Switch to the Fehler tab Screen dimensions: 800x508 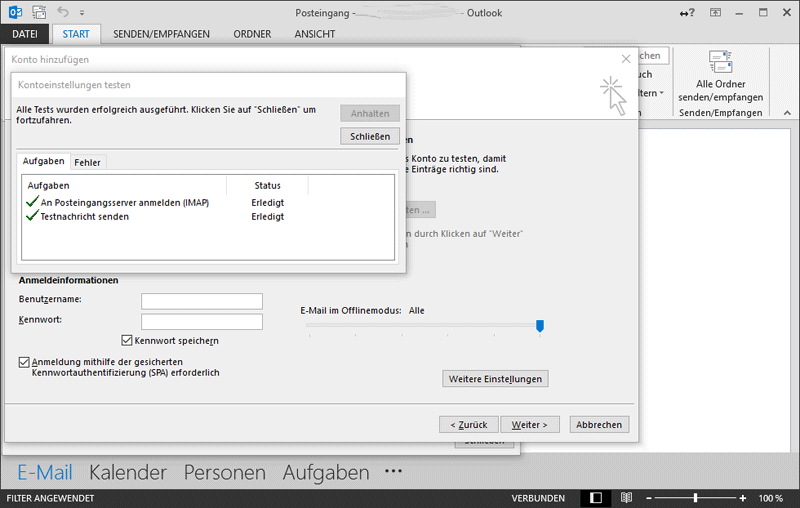87,162
